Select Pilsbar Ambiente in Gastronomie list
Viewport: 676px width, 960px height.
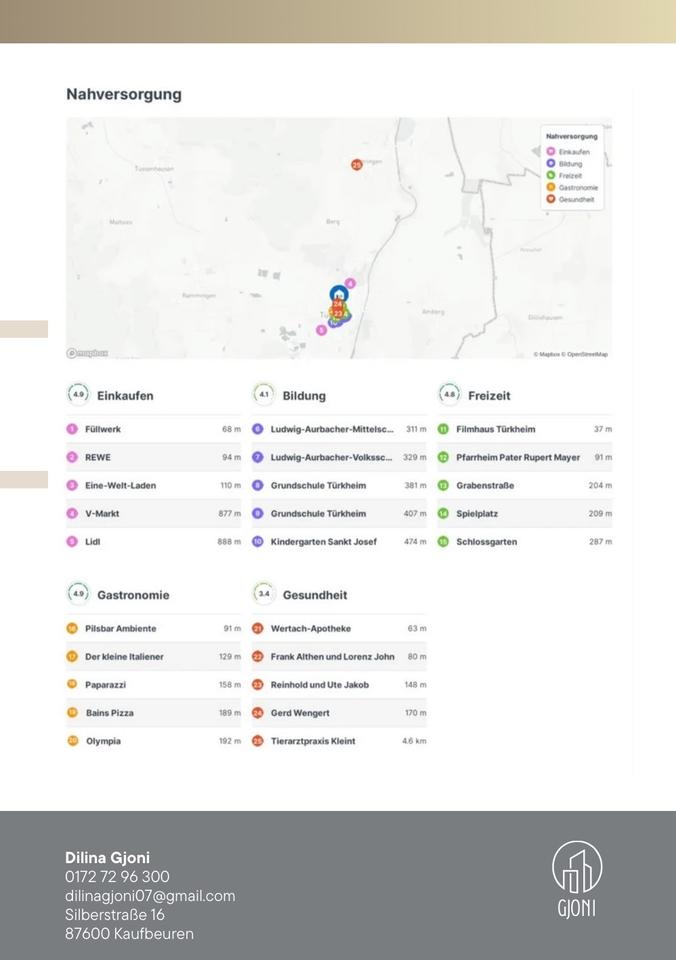[120, 629]
